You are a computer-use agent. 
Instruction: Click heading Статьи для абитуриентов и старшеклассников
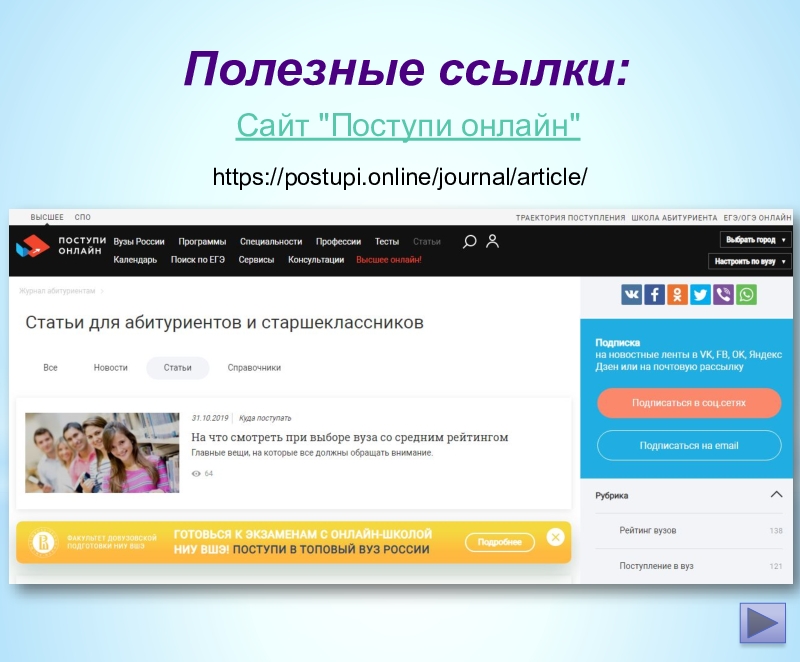[x=224, y=322]
